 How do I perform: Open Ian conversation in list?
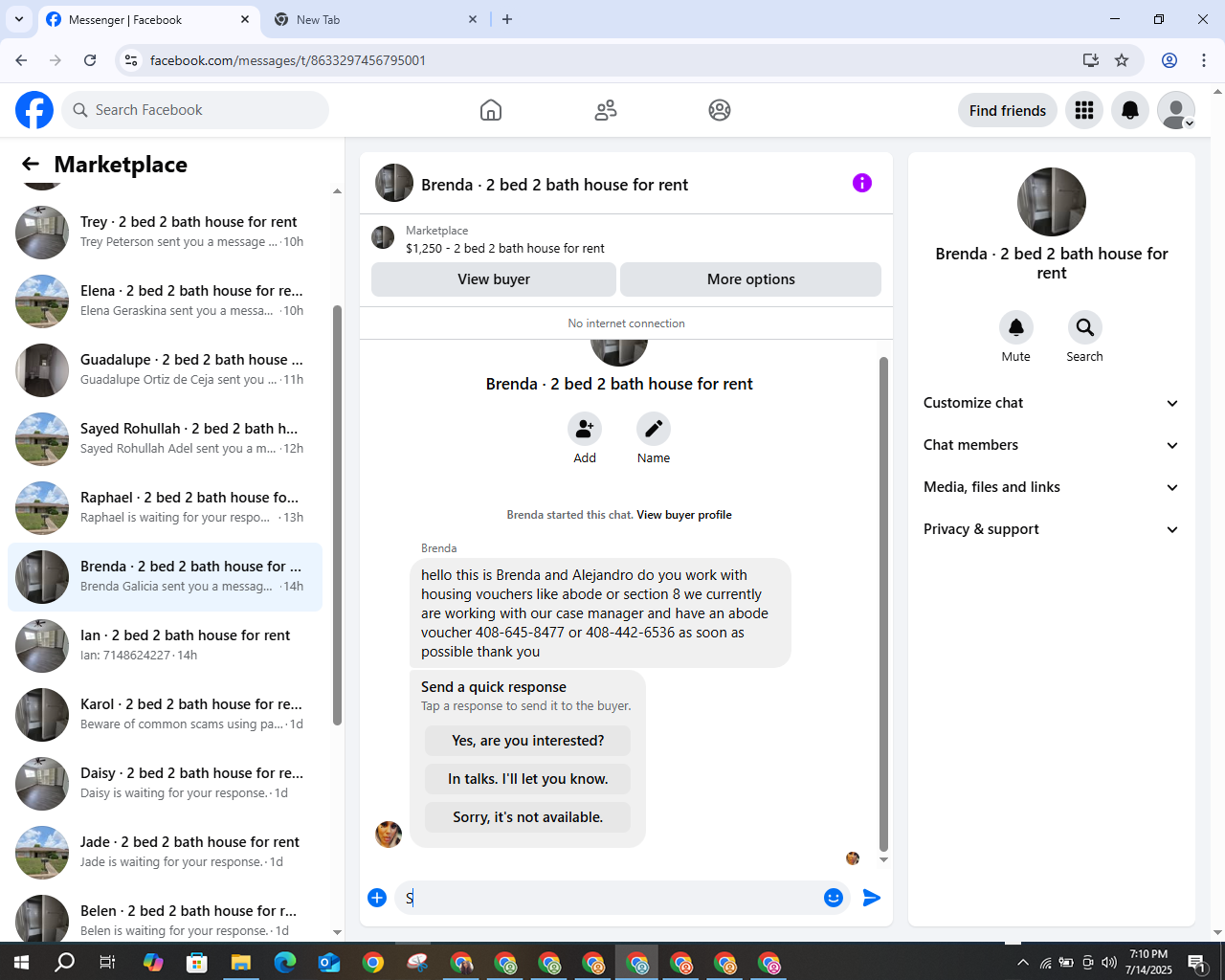(165, 645)
